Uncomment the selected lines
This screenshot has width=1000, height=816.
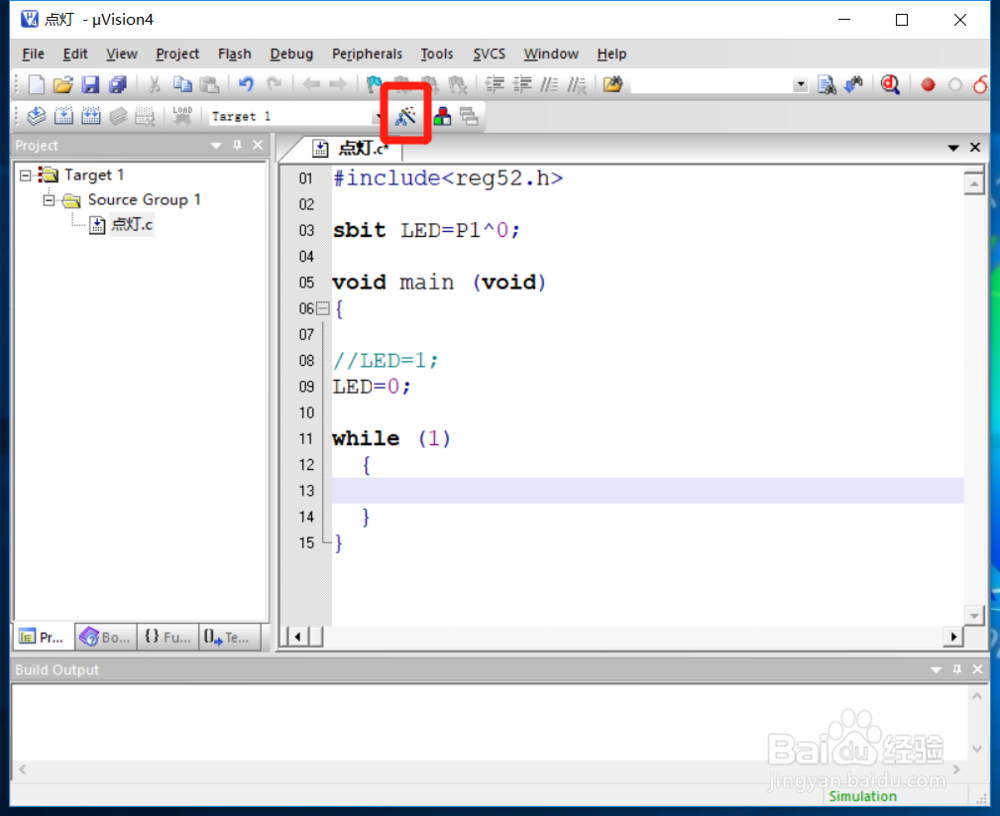(577, 84)
